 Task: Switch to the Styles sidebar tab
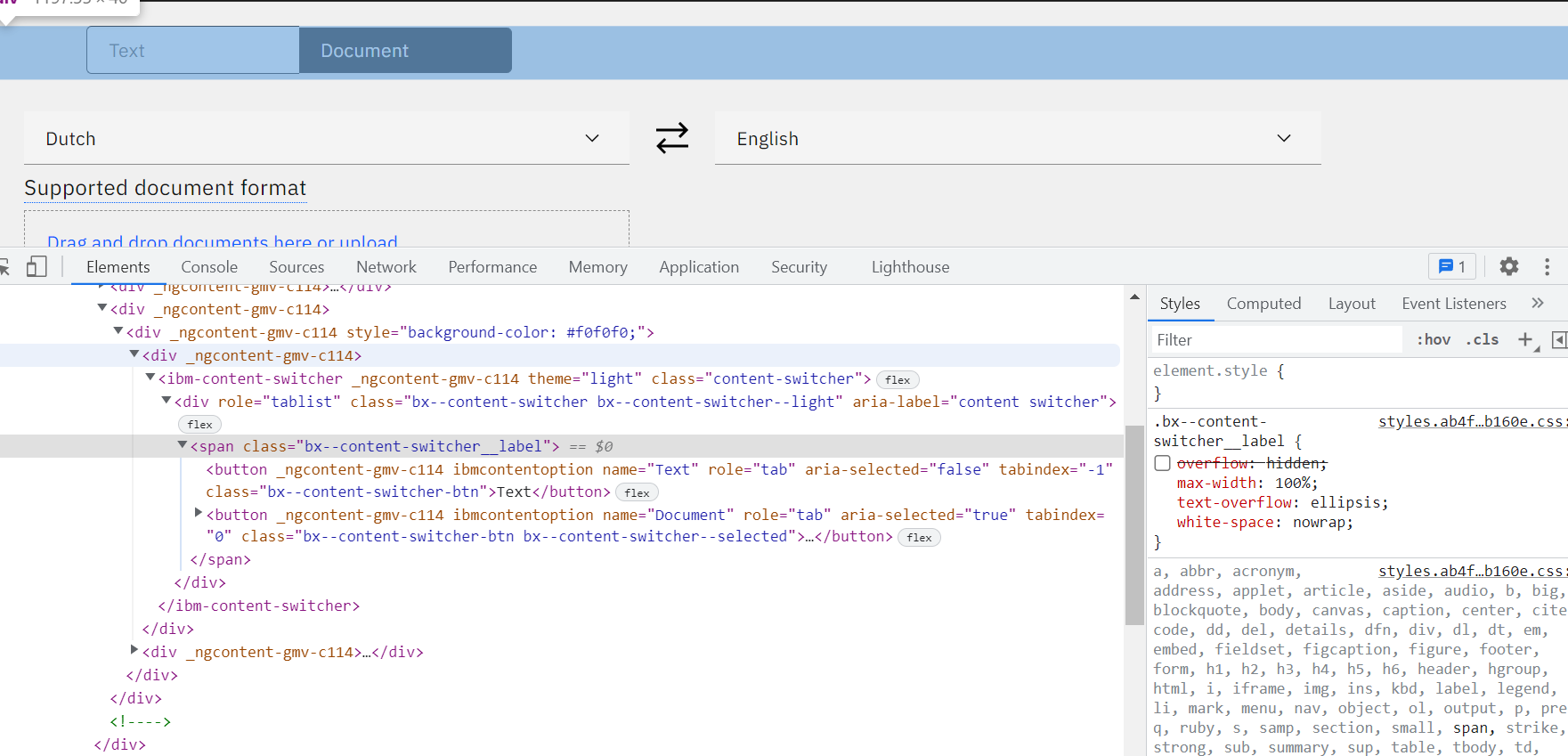click(x=1180, y=304)
